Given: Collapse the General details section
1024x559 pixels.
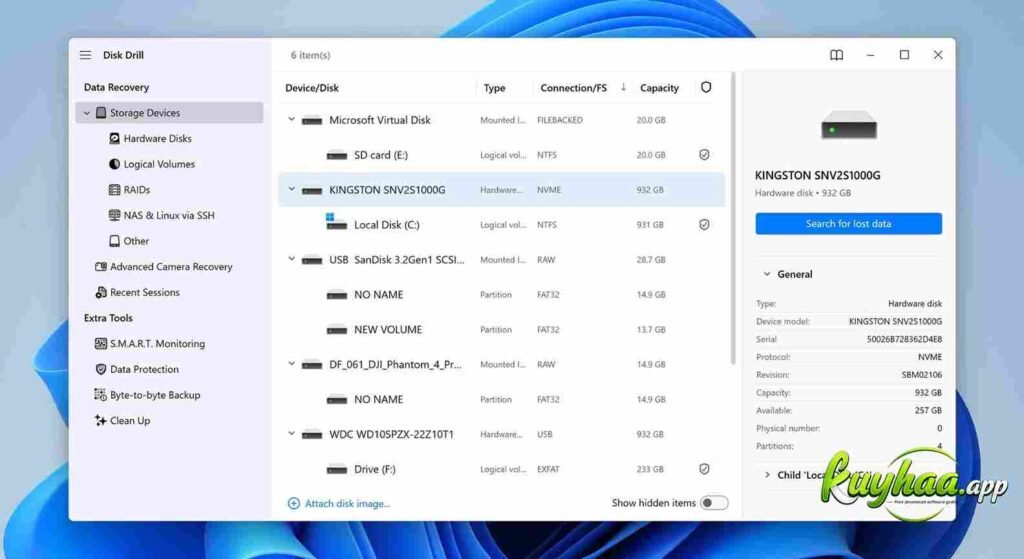Looking at the screenshot, I should click(x=767, y=274).
